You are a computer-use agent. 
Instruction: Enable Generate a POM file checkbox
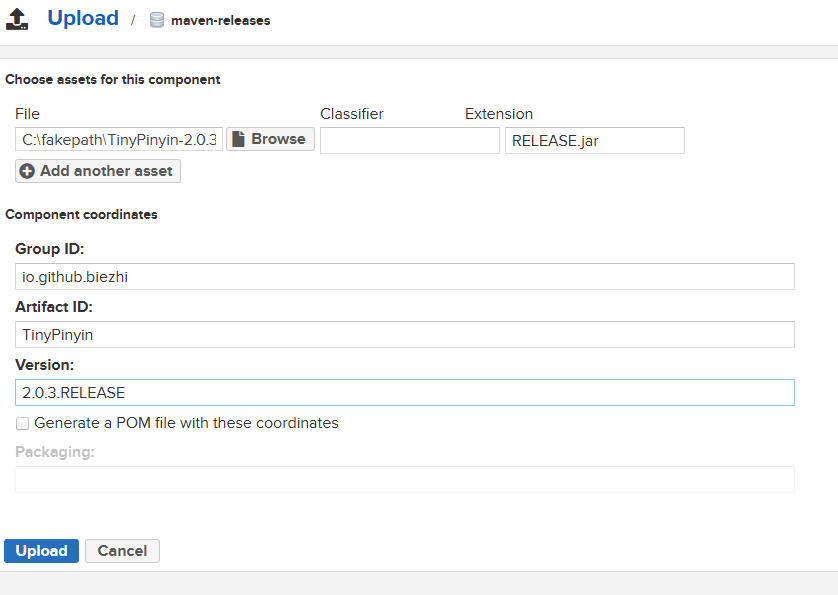22,423
